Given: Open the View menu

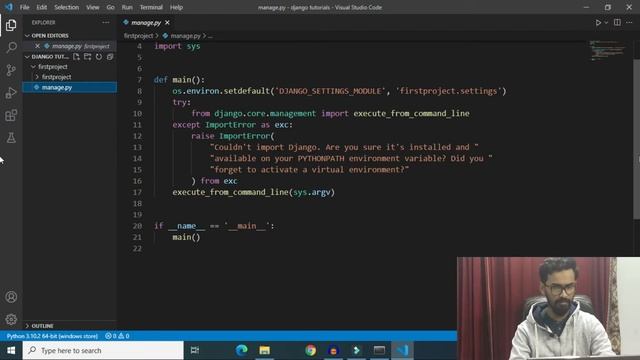Looking at the screenshot, I should click(x=93, y=7).
